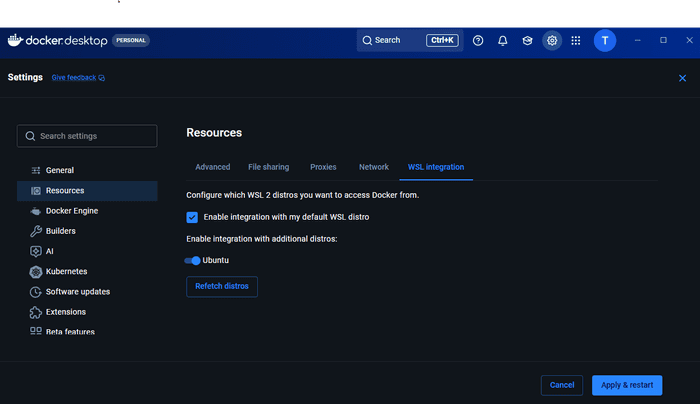Open the Network tab
Image resolution: width=700 pixels, height=404 pixels.
(x=374, y=167)
